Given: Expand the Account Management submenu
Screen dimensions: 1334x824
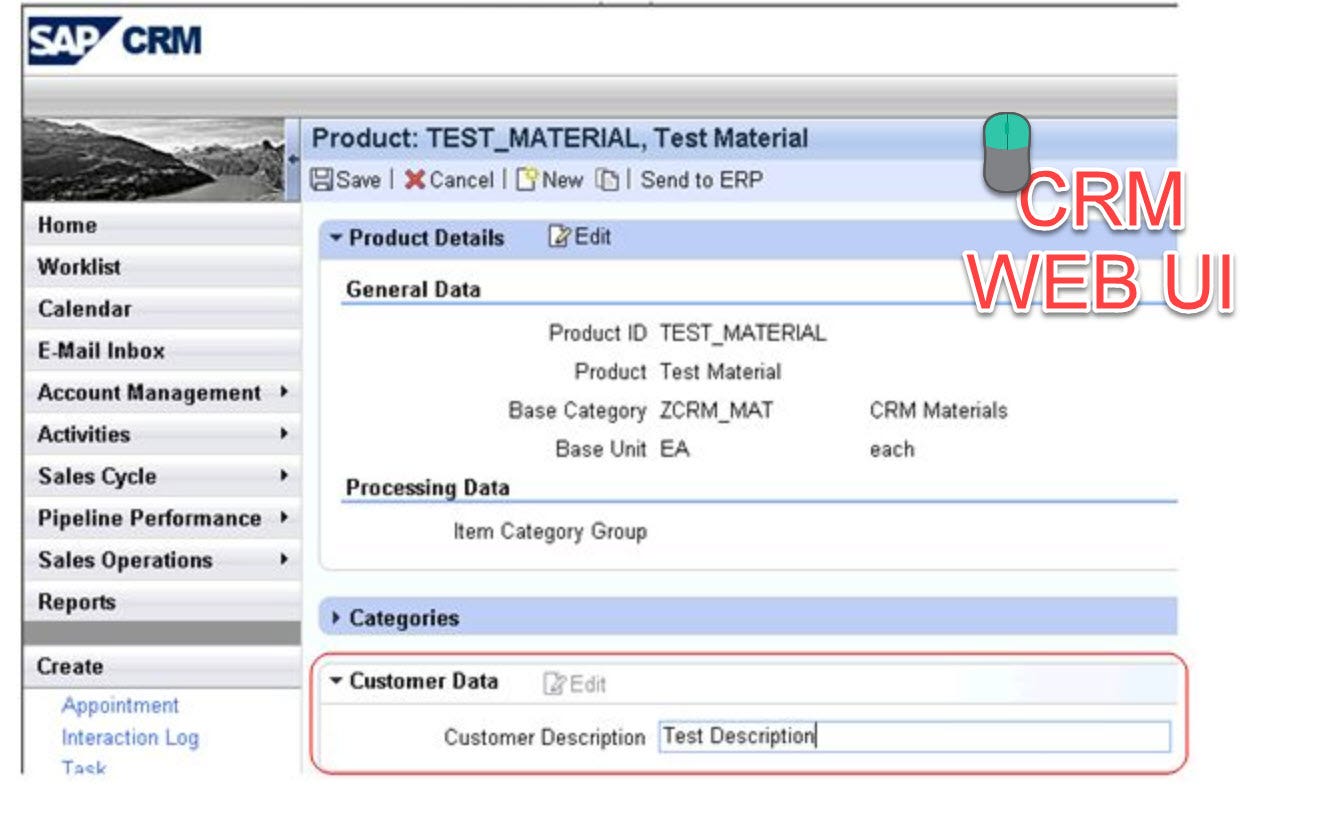Looking at the screenshot, I should pyautogui.click(x=283, y=393).
